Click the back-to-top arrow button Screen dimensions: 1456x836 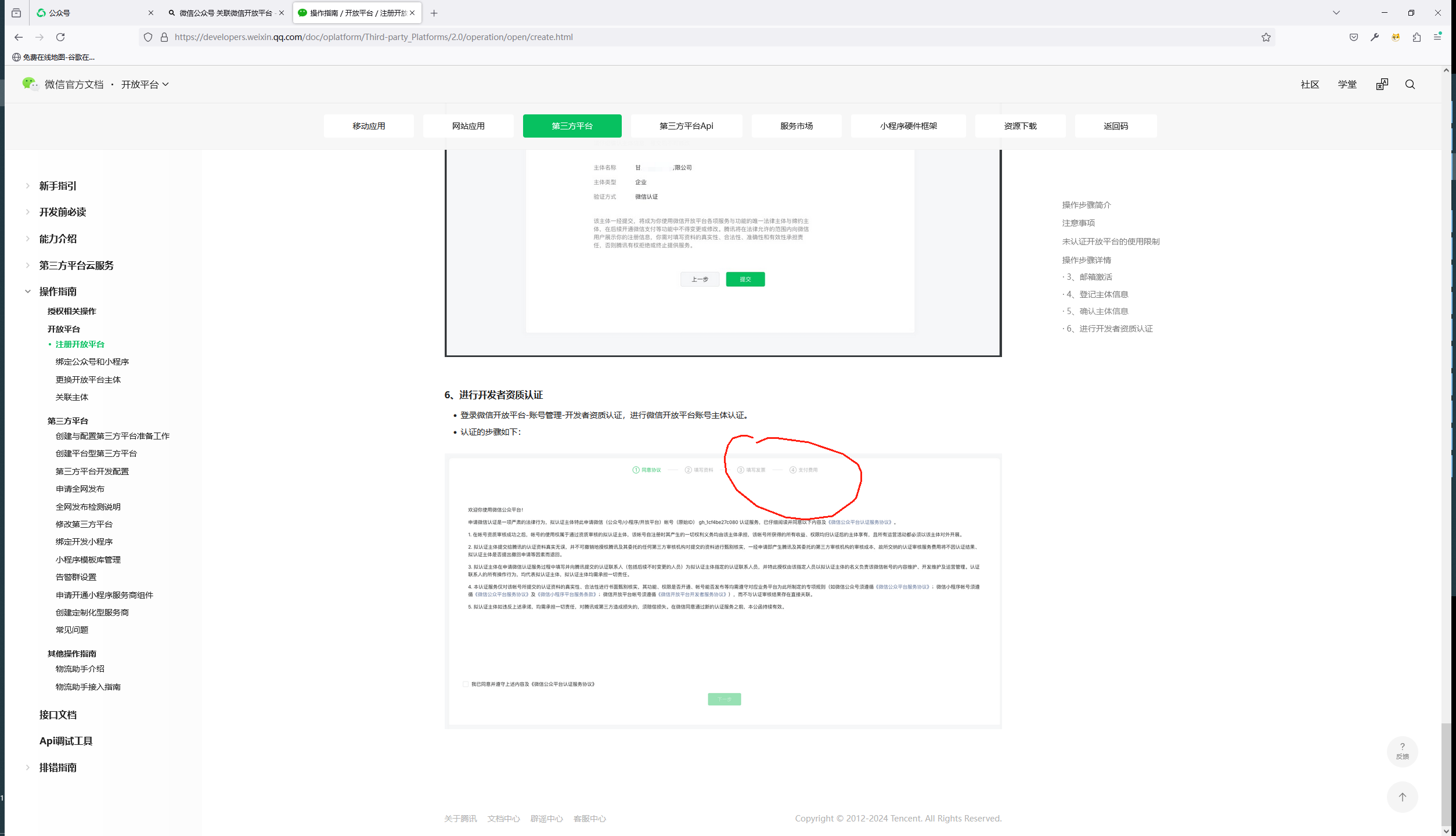[1402, 797]
